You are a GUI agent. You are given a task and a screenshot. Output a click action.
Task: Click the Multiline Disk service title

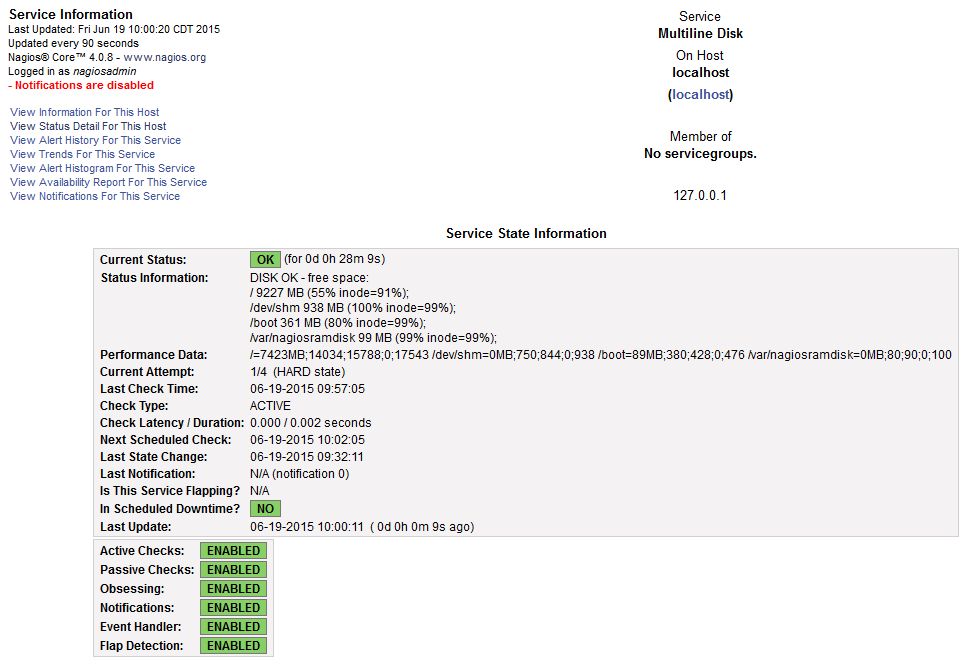click(x=700, y=34)
